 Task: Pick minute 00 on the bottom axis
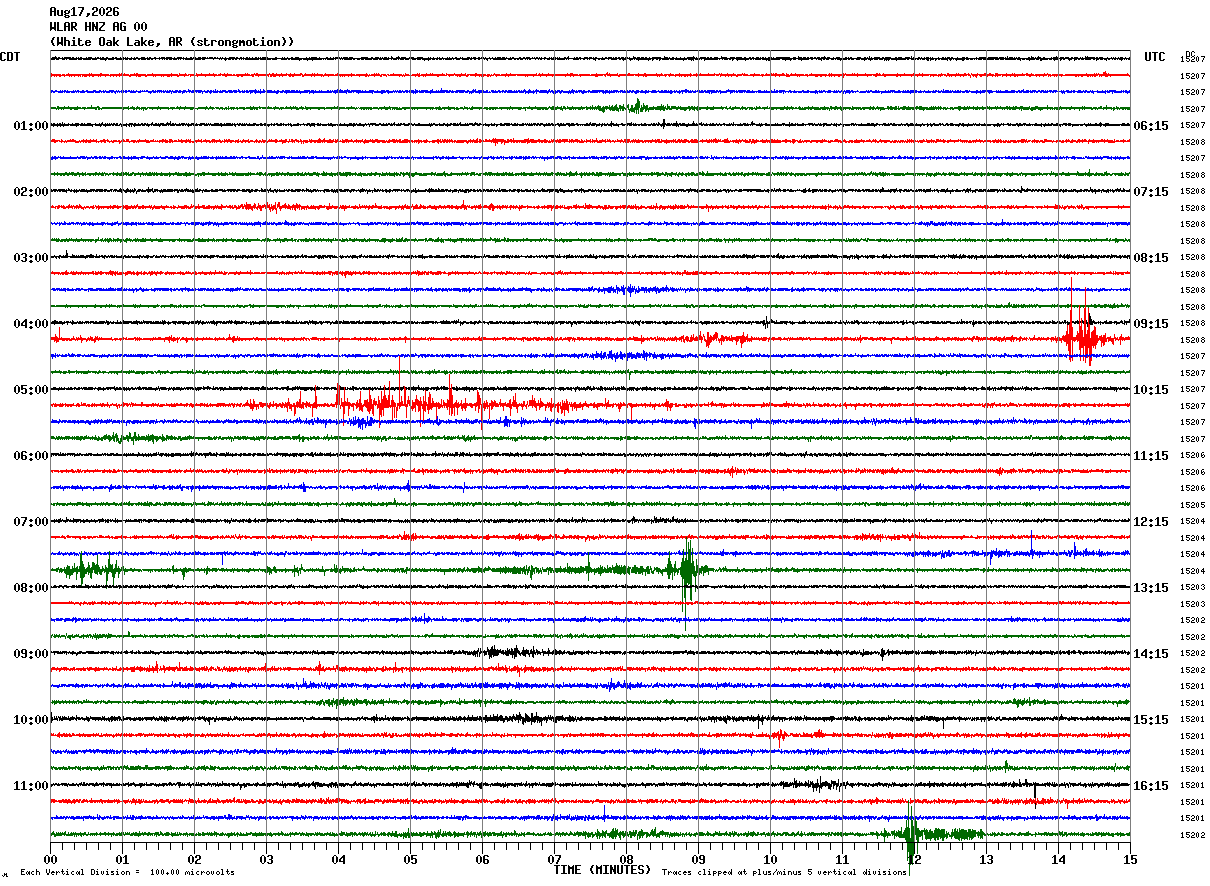[x=50, y=859]
